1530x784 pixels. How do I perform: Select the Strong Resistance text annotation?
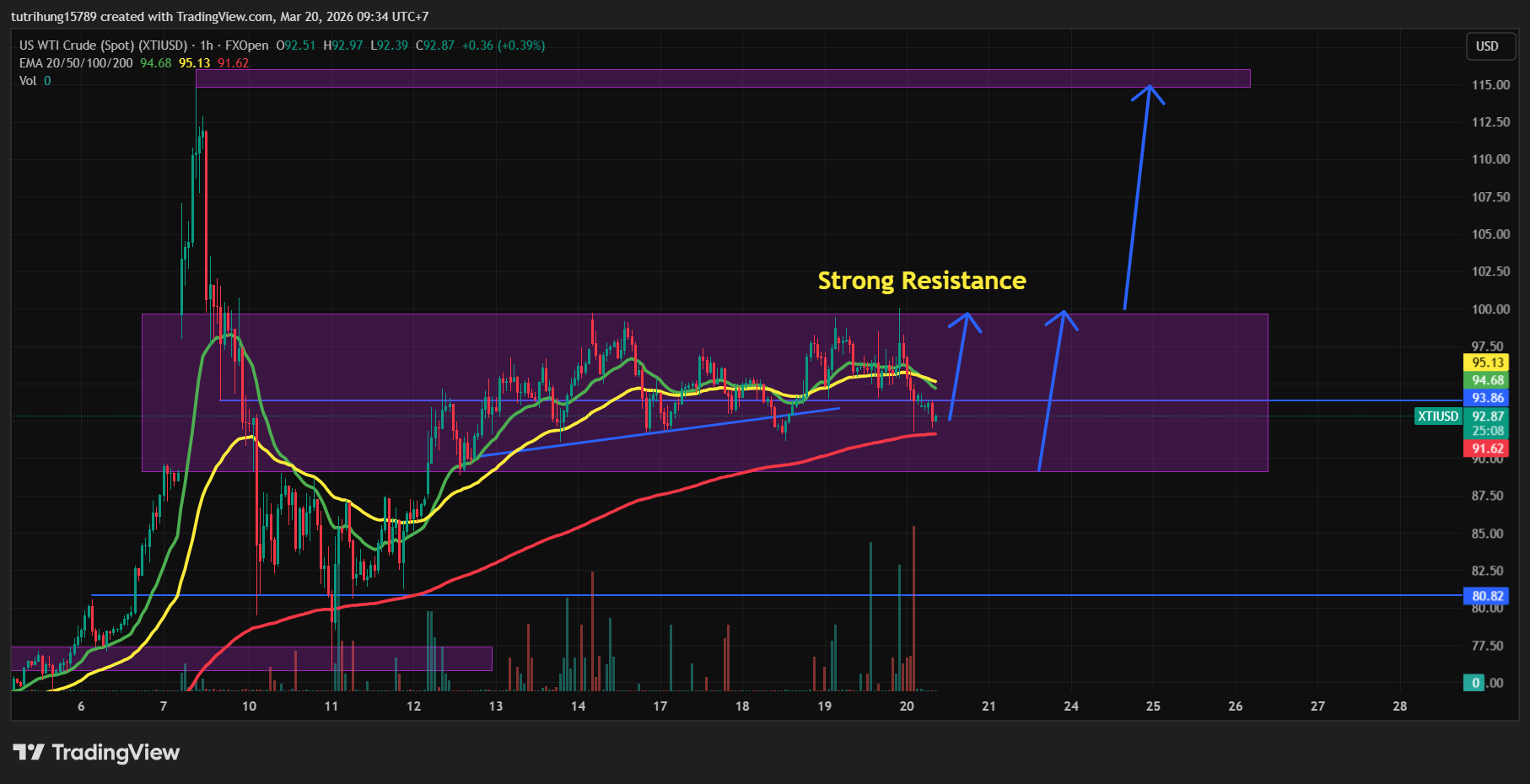pyautogui.click(x=921, y=281)
